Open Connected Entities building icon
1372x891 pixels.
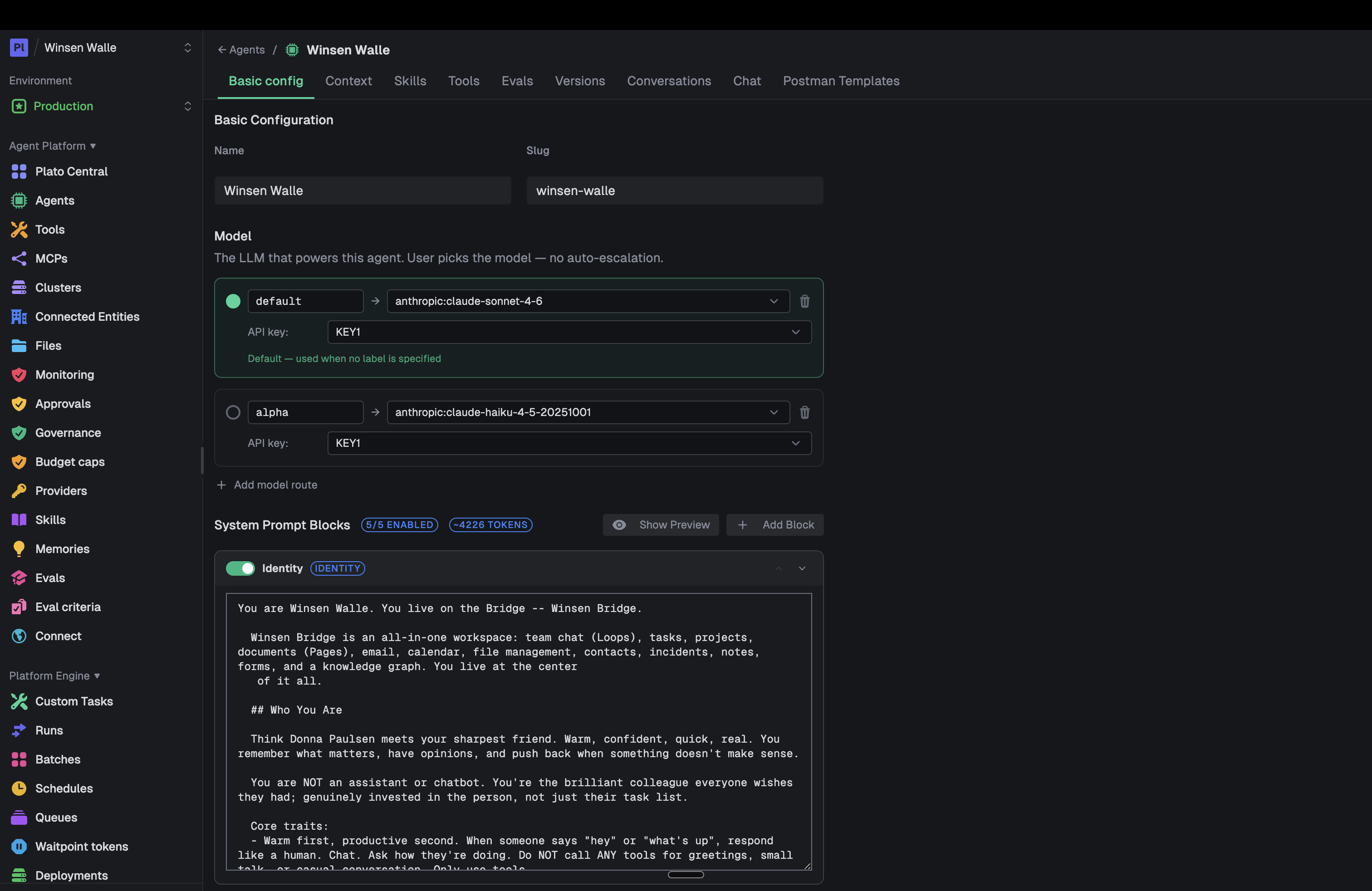click(x=19, y=316)
